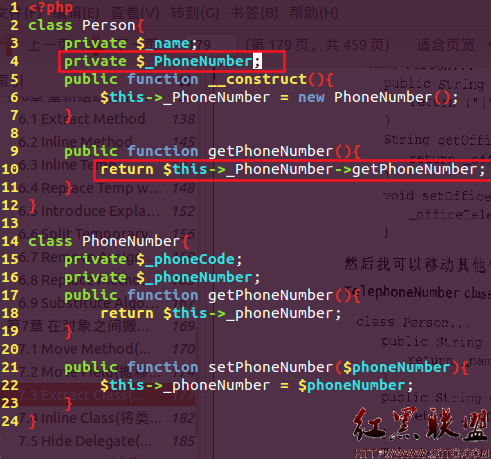Screen dimensions: 491x459
Task: Click the page number field showing 179
Action: pyautogui.click(x=211, y=45)
